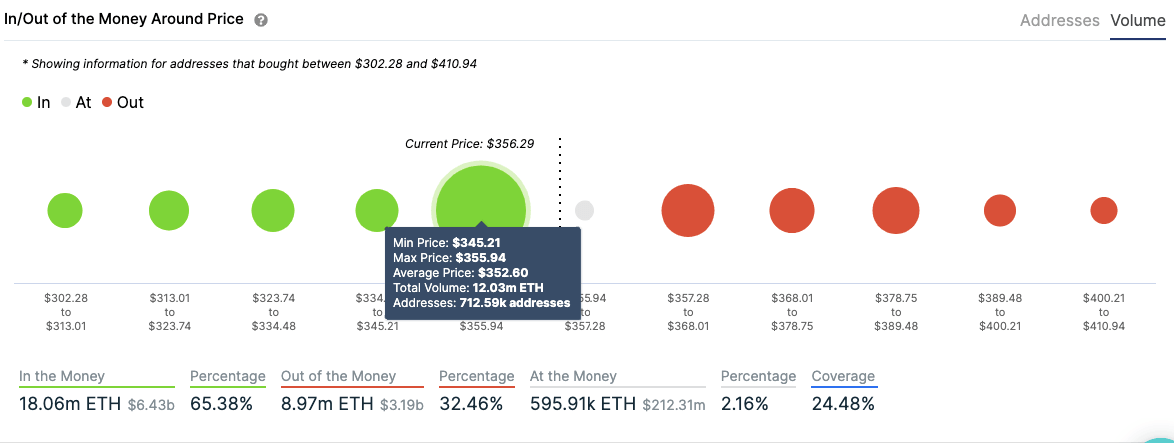This screenshot has width=1174, height=443.
Task: Switch to the Volume tab
Action: 1137,20
